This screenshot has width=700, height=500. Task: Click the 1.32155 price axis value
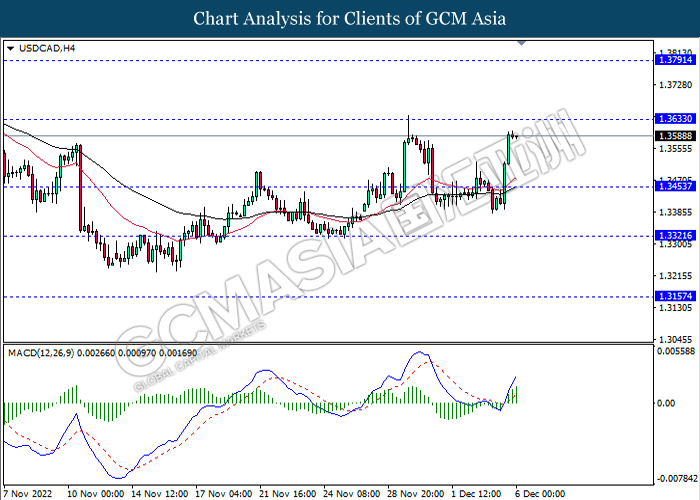(x=675, y=276)
